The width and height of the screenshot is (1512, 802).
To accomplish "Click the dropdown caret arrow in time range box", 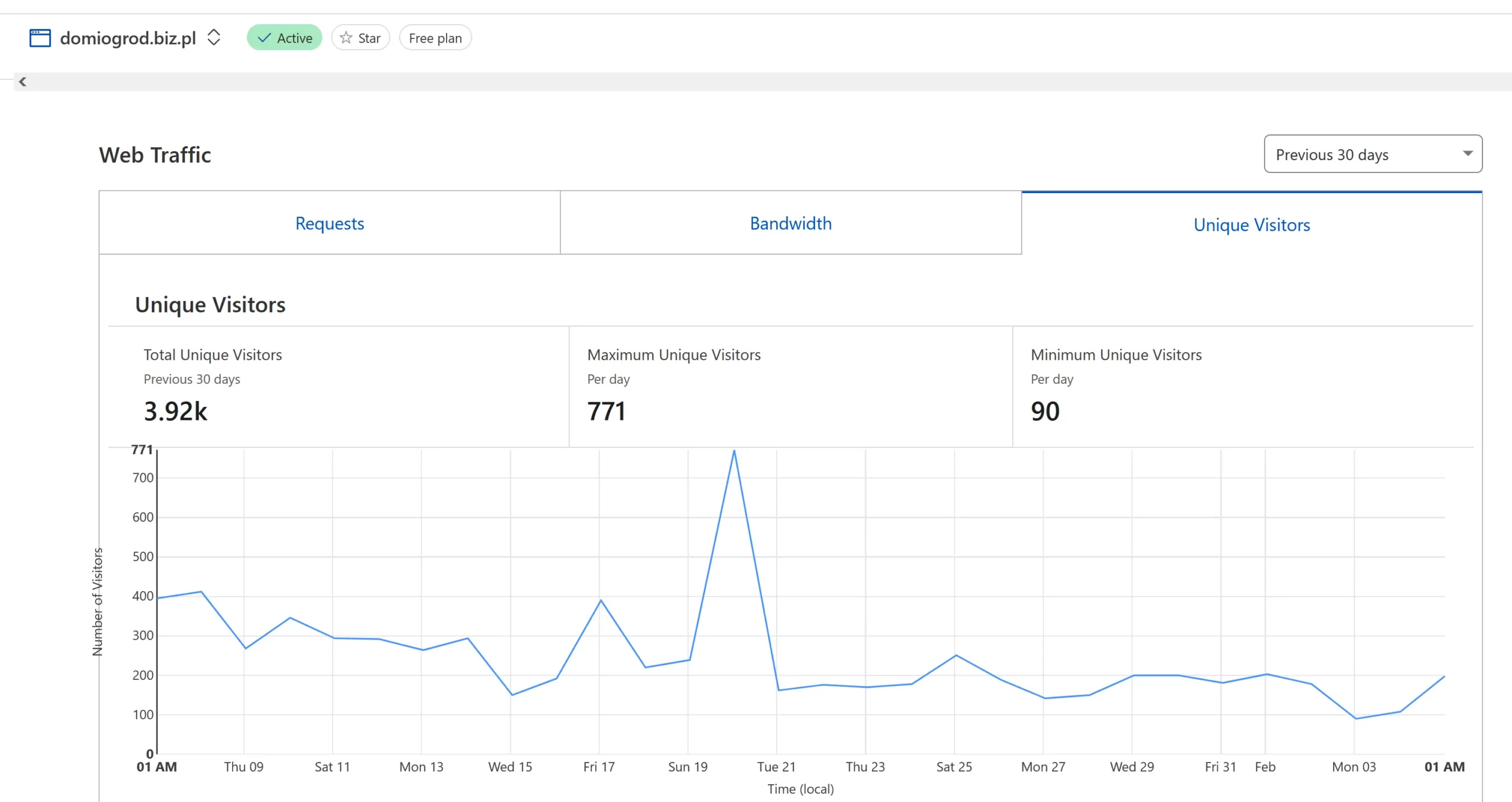I will click(x=1468, y=154).
